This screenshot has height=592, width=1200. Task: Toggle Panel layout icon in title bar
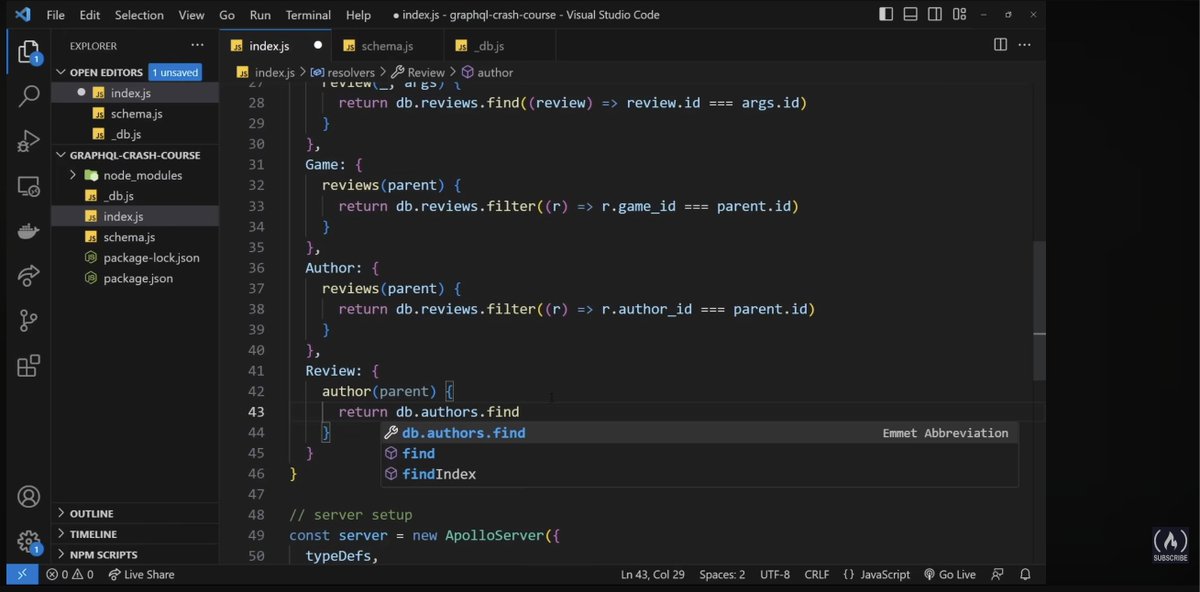click(911, 14)
